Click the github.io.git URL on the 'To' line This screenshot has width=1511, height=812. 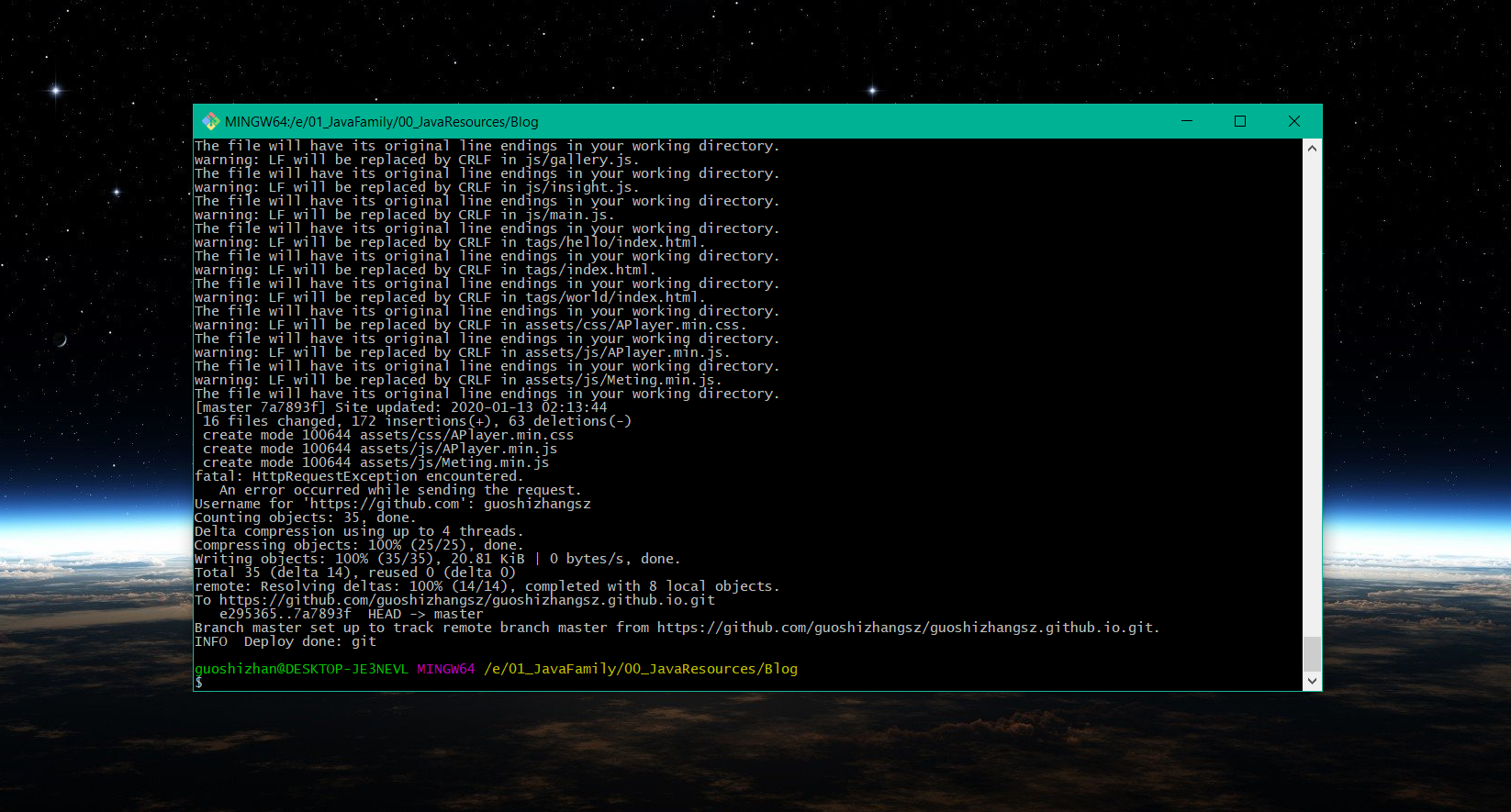coord(466,600)
